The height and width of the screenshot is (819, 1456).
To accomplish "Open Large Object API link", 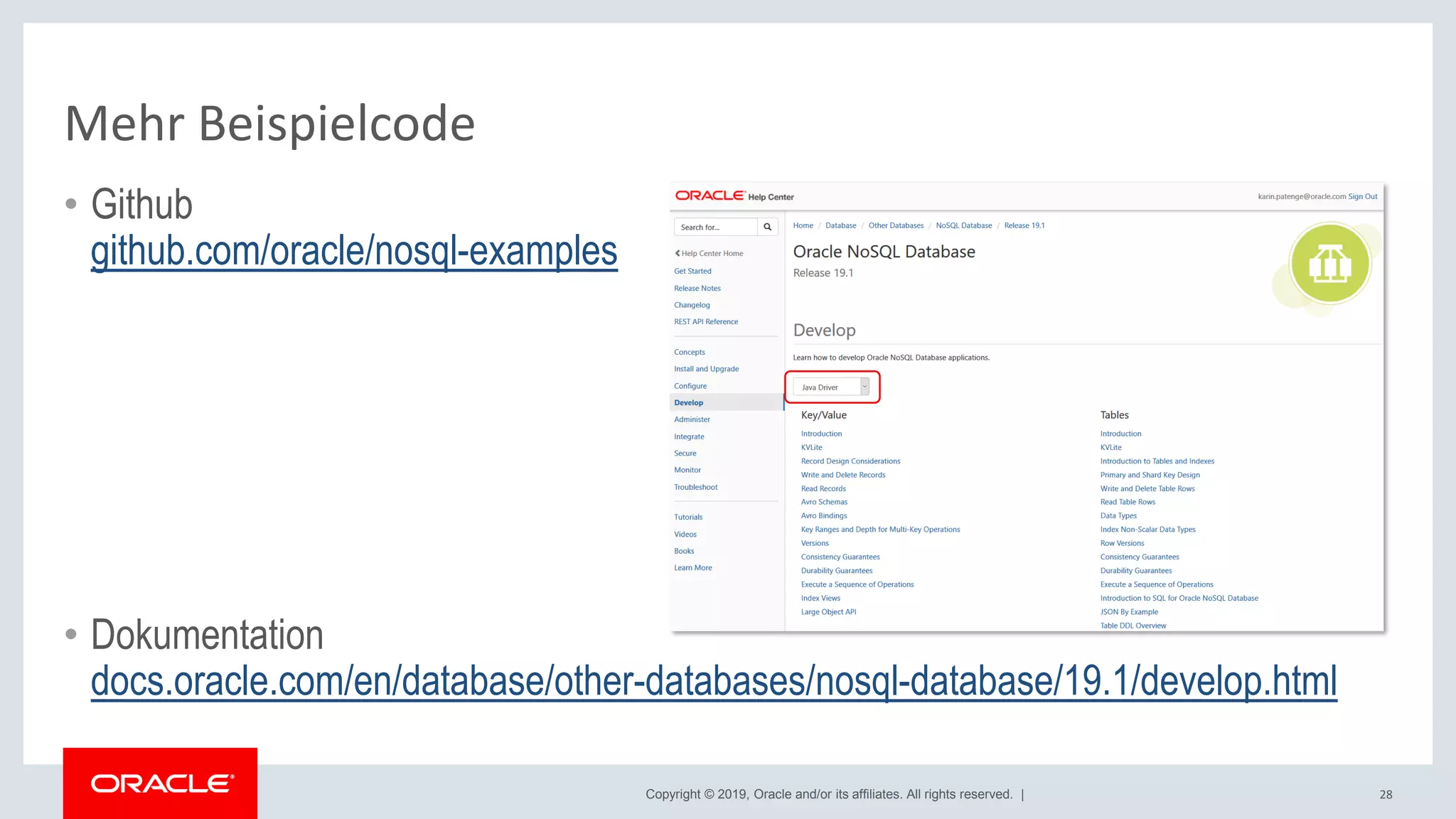I will (828, 611).
